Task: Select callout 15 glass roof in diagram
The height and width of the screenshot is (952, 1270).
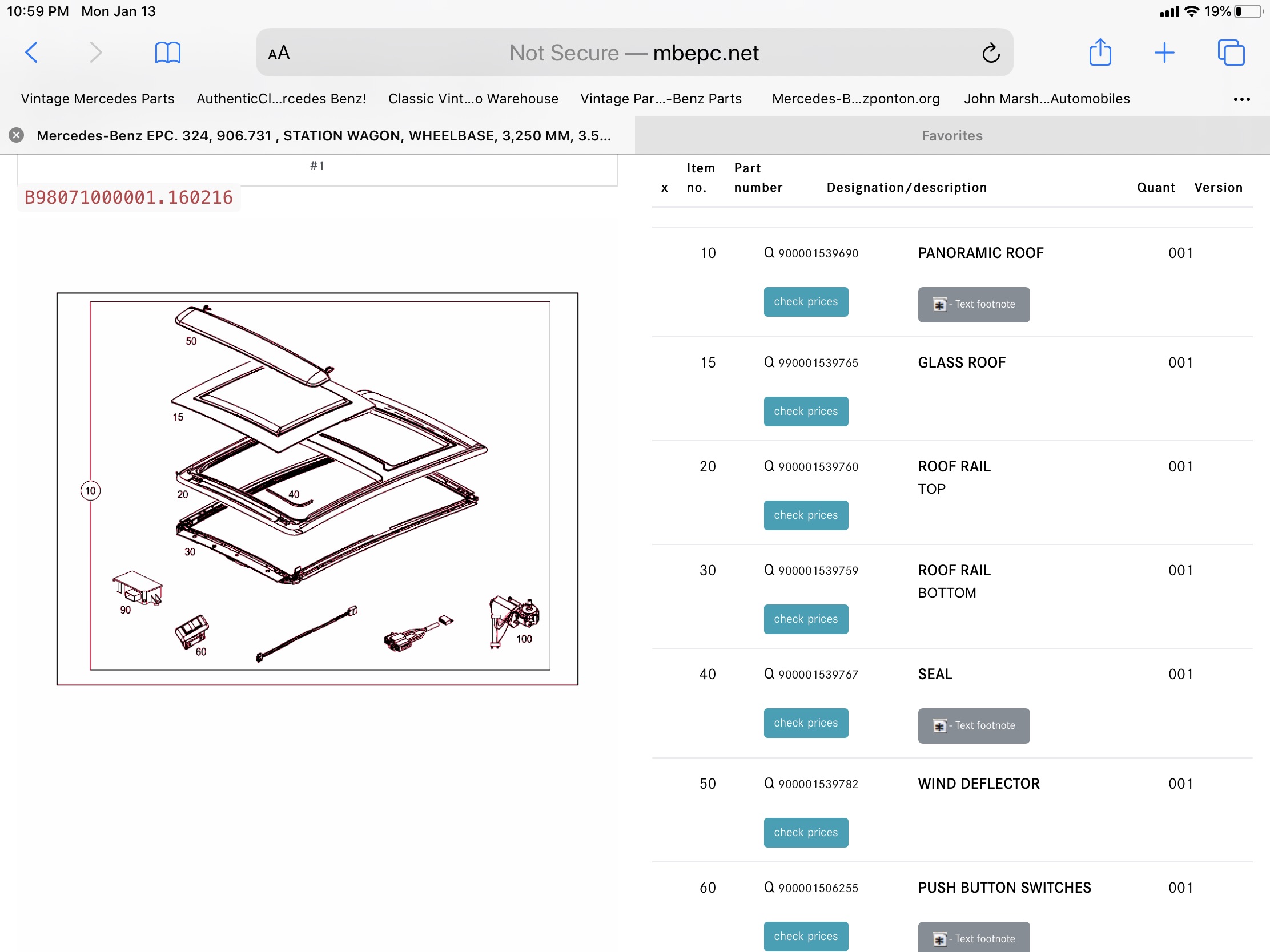Action: pyautogui.click(x=178, y=417)
